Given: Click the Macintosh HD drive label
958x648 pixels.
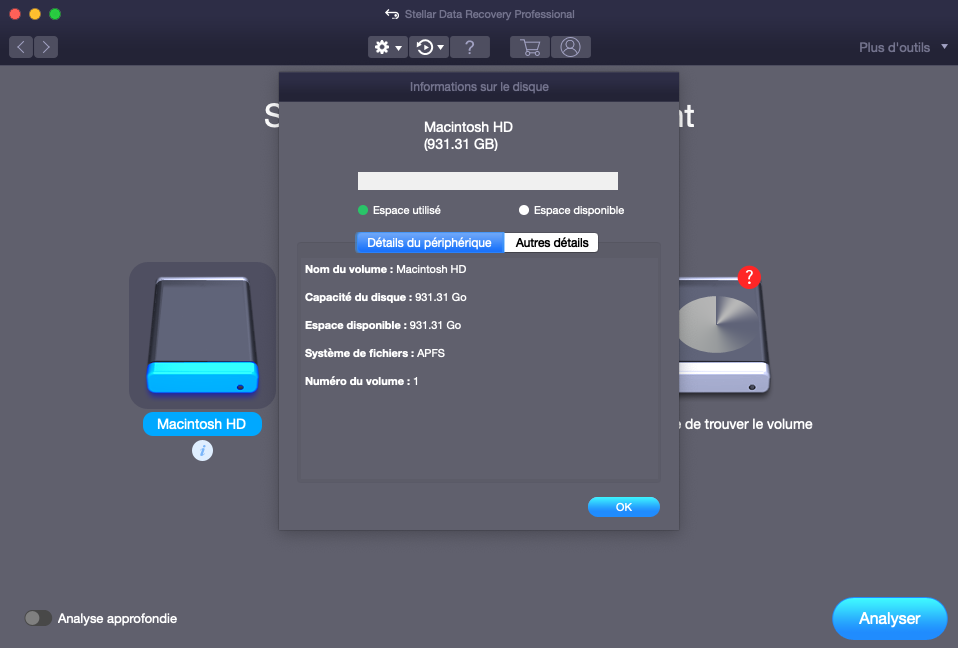Looking at the screenshot, I should click(x=202, y=424).
